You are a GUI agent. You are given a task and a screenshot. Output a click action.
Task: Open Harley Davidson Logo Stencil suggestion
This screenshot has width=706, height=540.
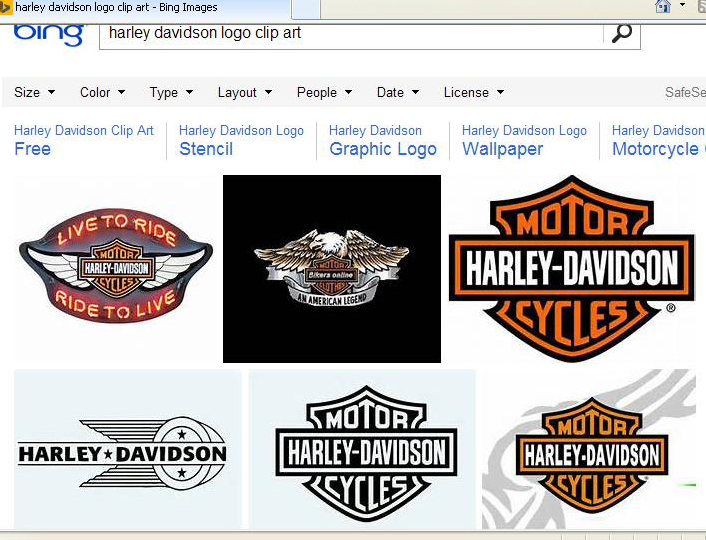(241, 140)
